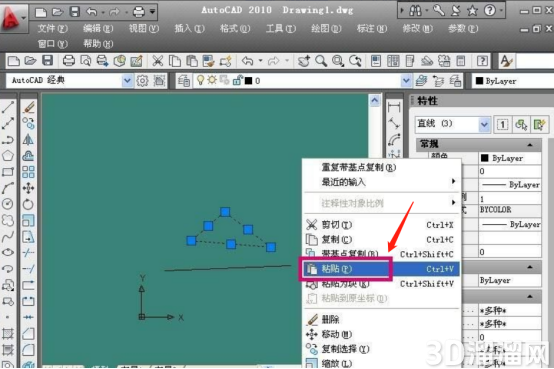Open the quick access toolbar customize arrow
This screenshot has width=554, height=369.
(152, 12)
